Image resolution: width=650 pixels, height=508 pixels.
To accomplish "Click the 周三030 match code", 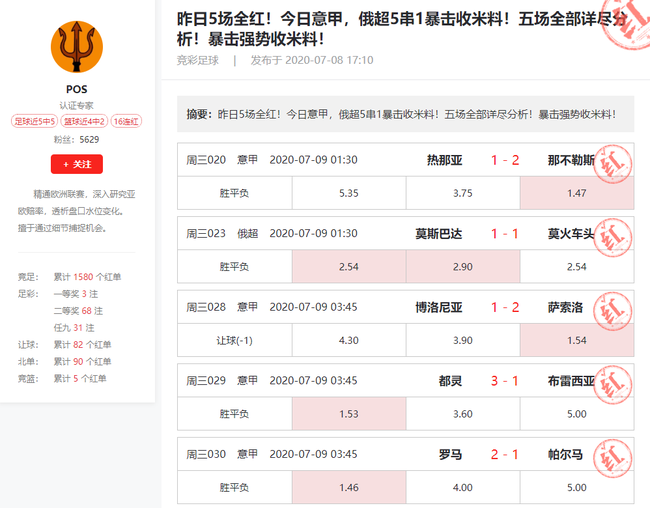I will point(206,455).
